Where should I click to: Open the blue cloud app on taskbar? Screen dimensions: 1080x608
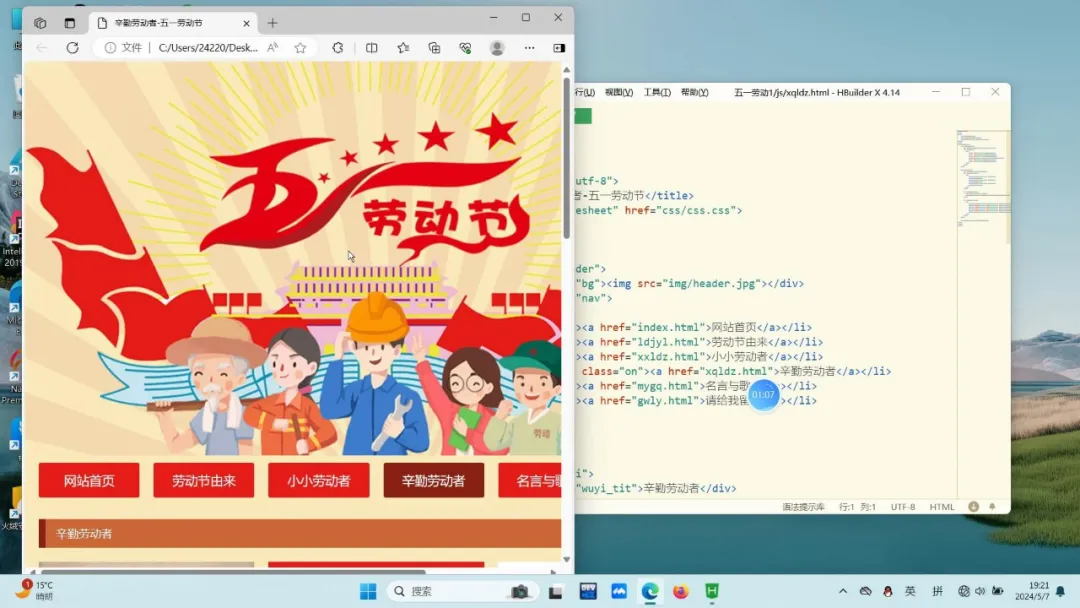tap(619, 591)
